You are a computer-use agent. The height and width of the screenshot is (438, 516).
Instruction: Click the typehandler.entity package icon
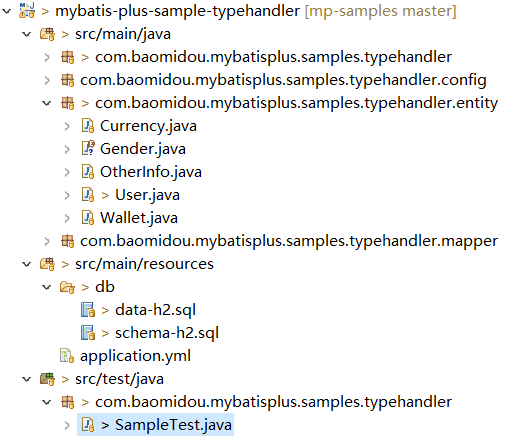coord(68,103)
